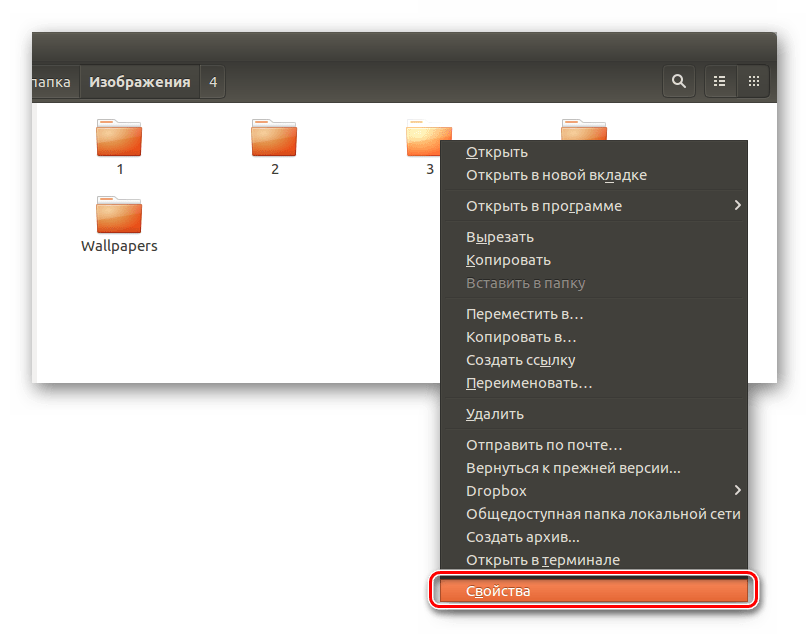This screenshot has width=809, height=634.
Task: Click the search magnifier icon
Action: click(x=679, y=82)
